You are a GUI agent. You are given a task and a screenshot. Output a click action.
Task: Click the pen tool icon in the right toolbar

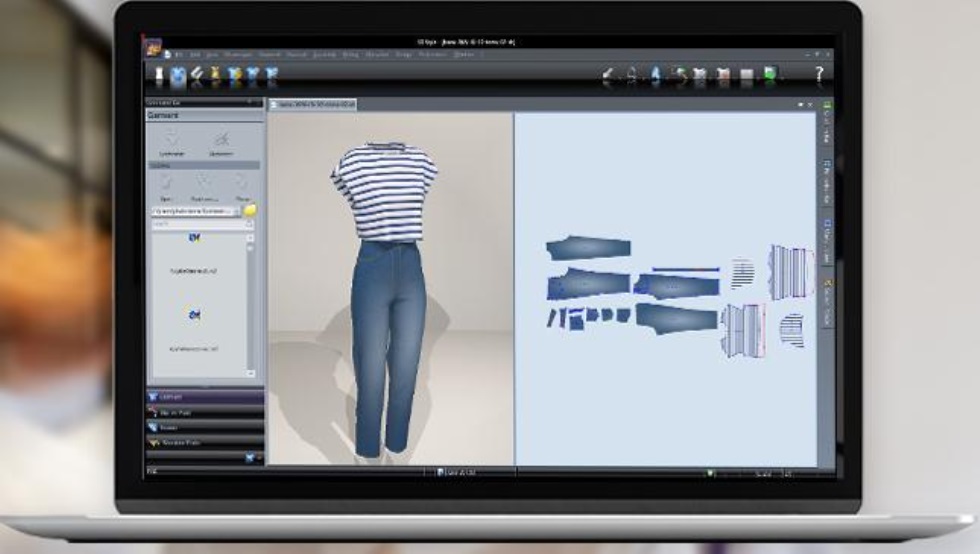608,75
